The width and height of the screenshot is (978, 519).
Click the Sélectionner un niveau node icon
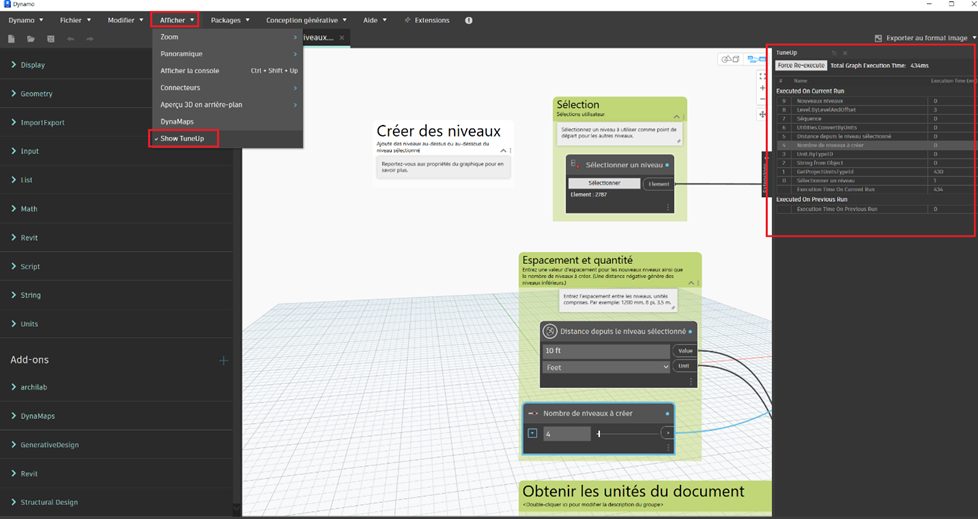click(576, 165)
